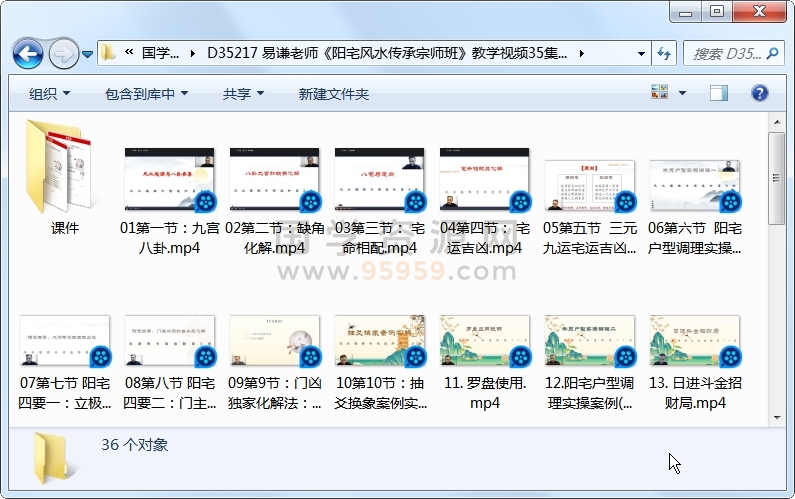The width and height of the screenshot is (795, 499).
Task: Click the Refresh button beside address bar
Action: pyautogui.click(x=664, y=53)
